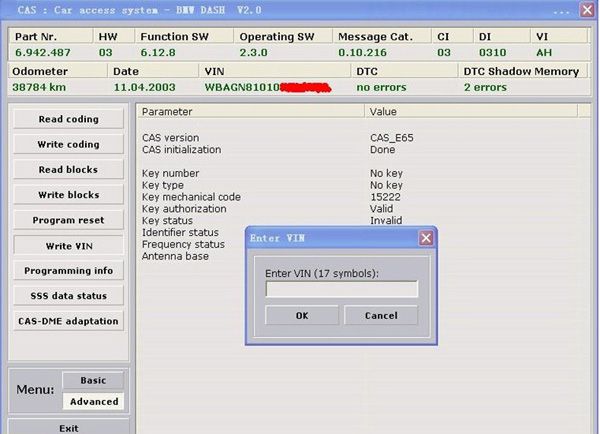600x434 pixels.
Task: Click the Part Nr. value 6.942.487
Action: 43,52
